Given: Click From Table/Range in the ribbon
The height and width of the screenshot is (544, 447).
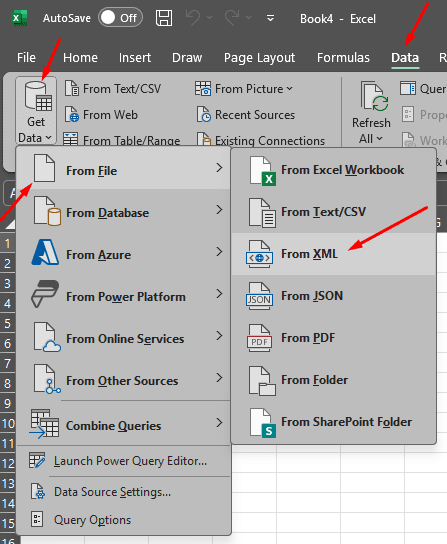Looking at the screenshot, I should [122, 139].
